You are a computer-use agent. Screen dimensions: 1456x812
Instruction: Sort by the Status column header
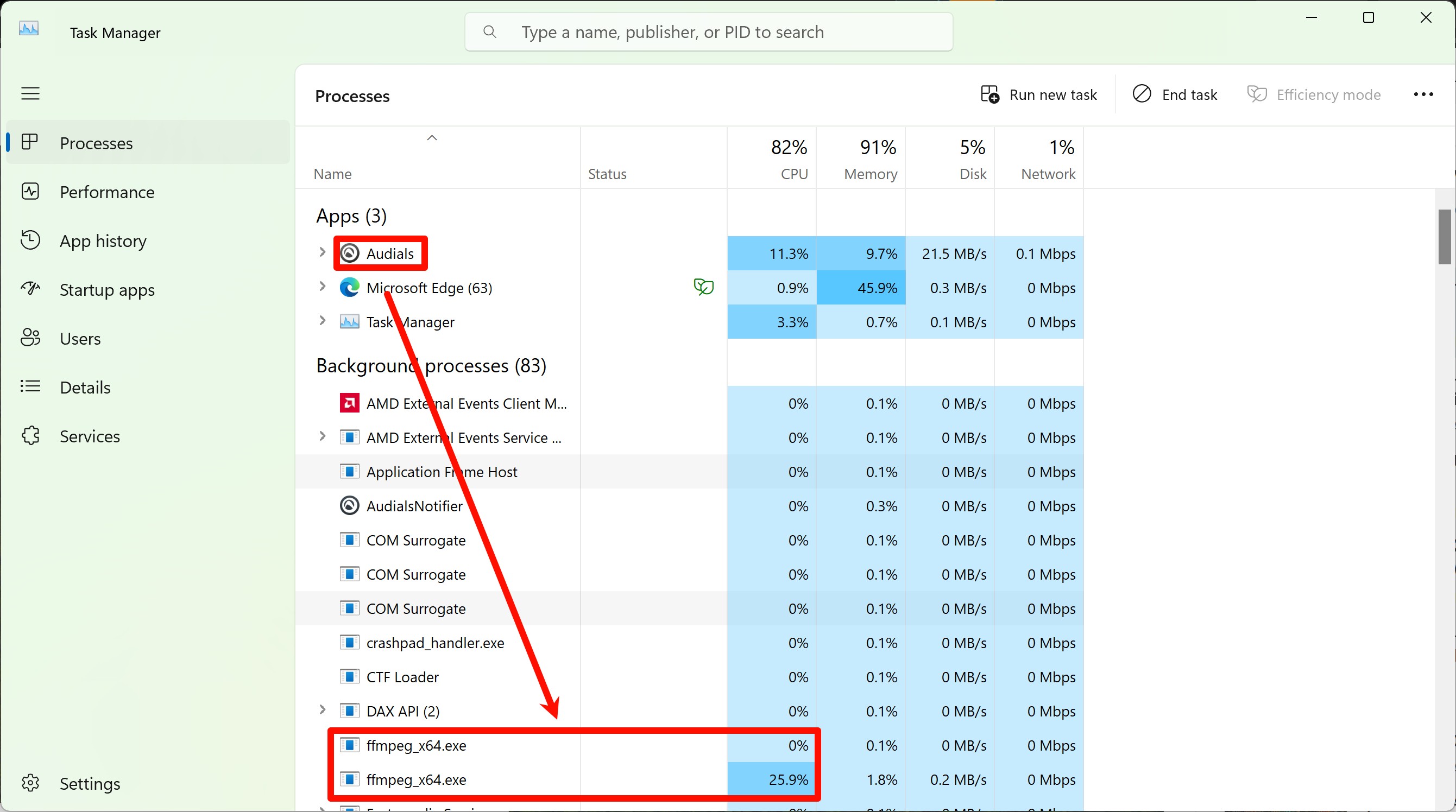coord(653,158)
